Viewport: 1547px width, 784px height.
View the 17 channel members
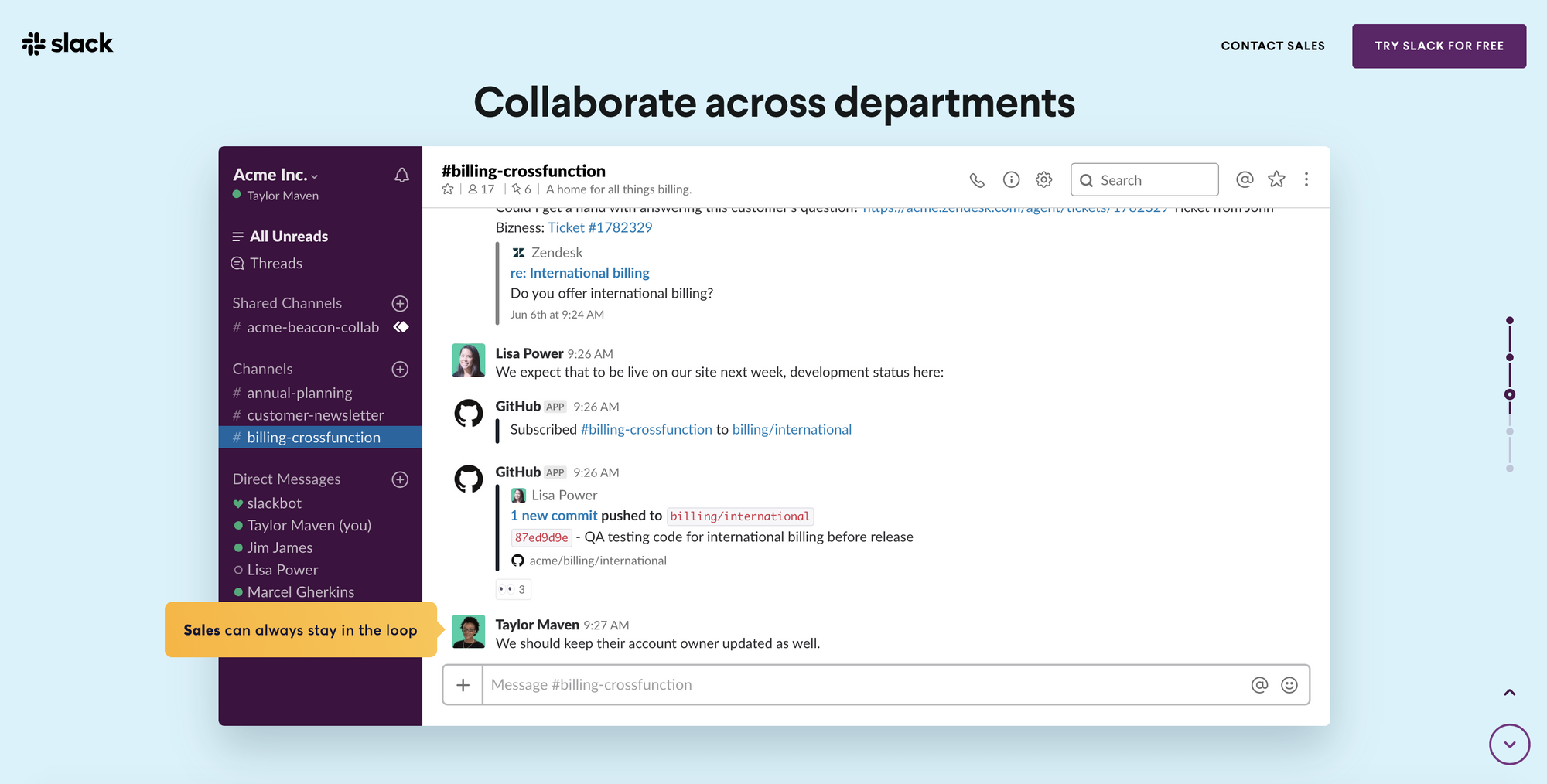(x=481, y=189)
